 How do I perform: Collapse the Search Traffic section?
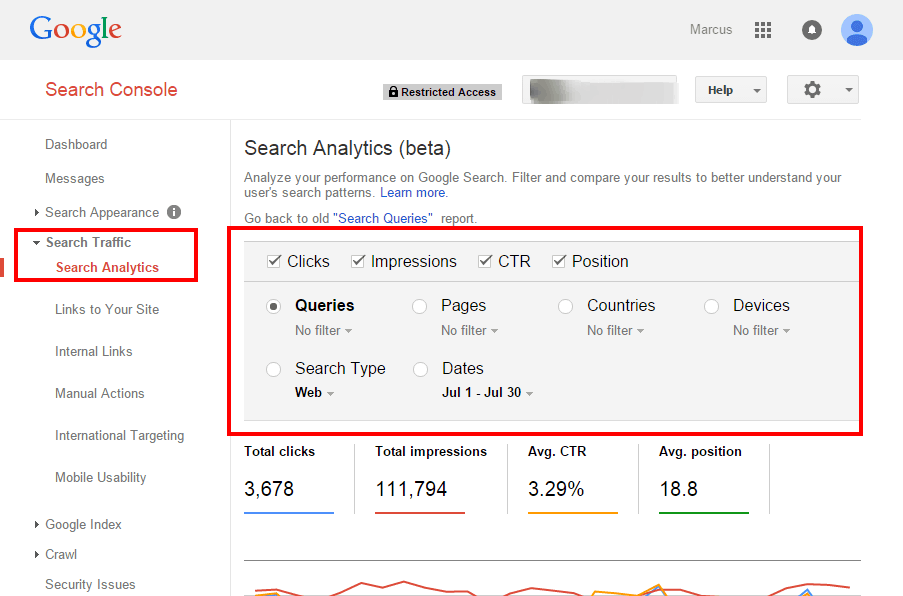coord(36,243)
